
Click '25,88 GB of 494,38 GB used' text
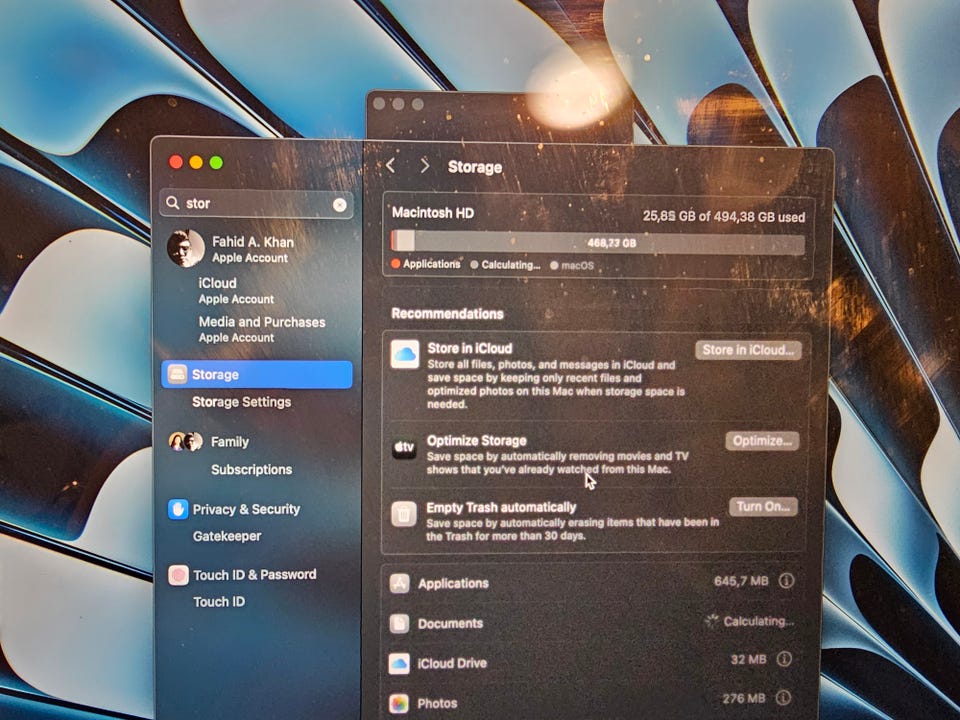tap(724, 217)
